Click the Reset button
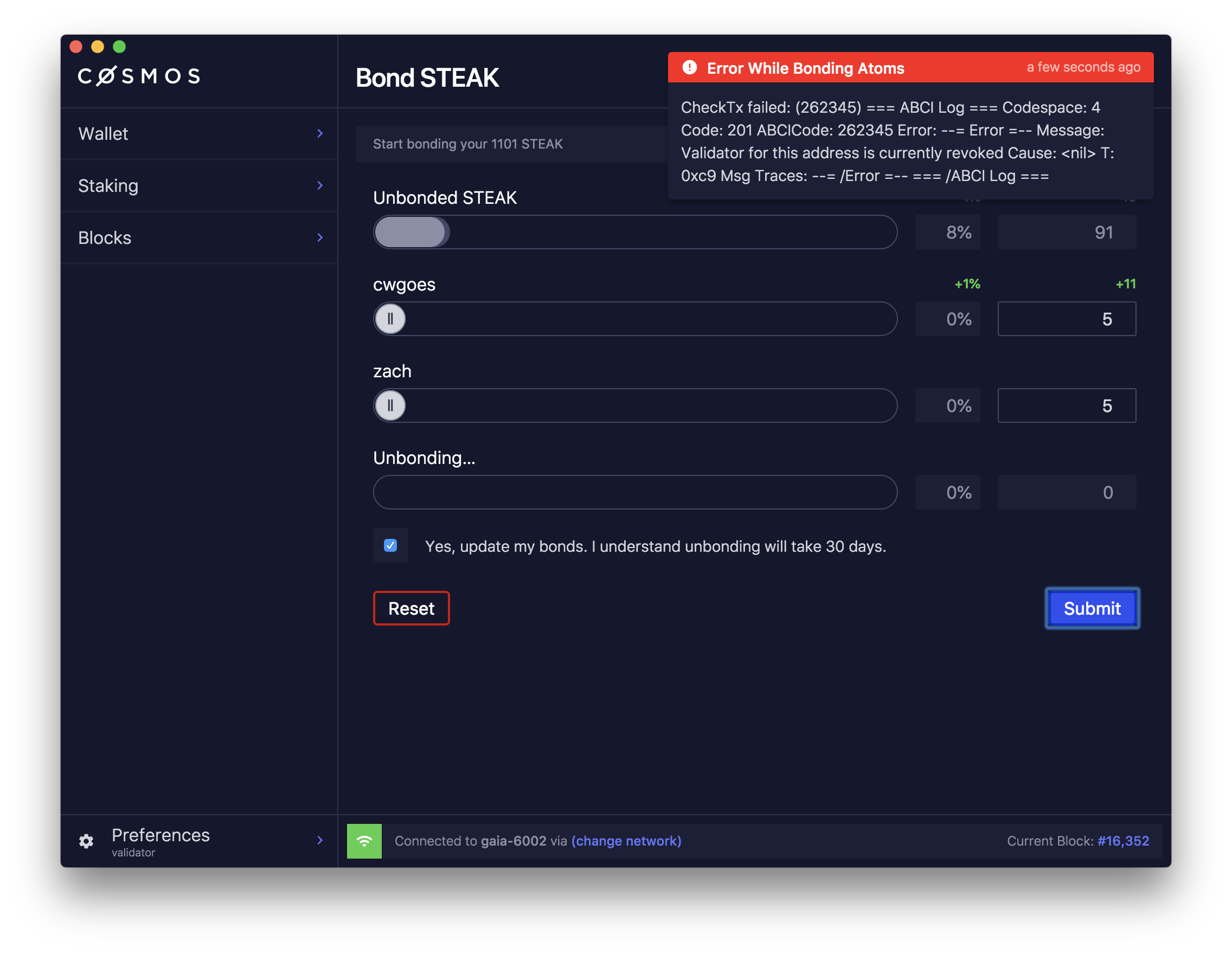This screenshot has width=1232, height=954. [411, 608]
